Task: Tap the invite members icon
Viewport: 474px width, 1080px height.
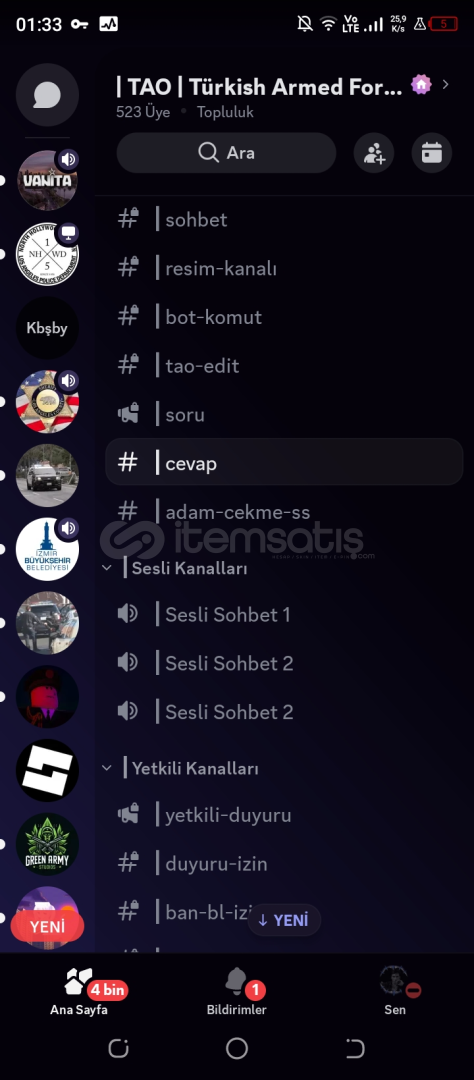Action: (374, 153)
